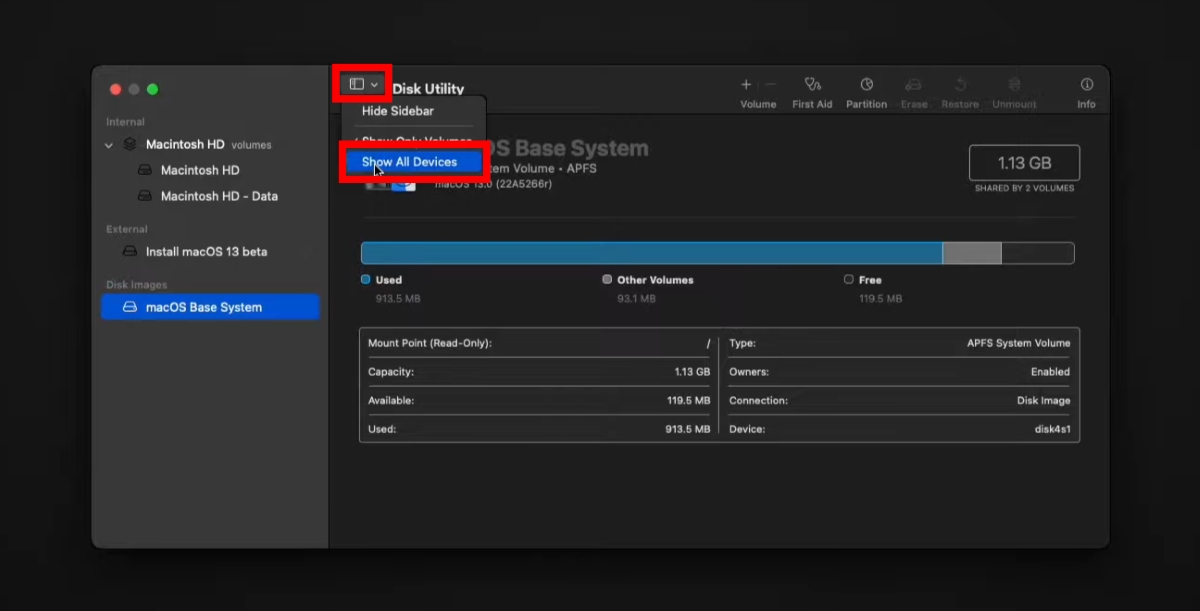
Task: Run First Aid from the toolbar
Action: coord(812,88)
